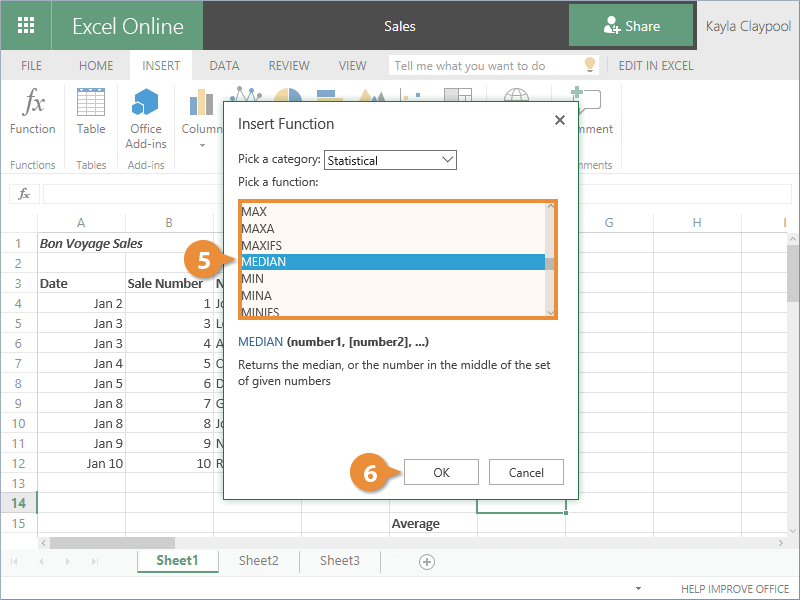Open EDIT IN EXCEL link
Screen dimensions: 800x600
pyautogui.click(x=655, y=66)
